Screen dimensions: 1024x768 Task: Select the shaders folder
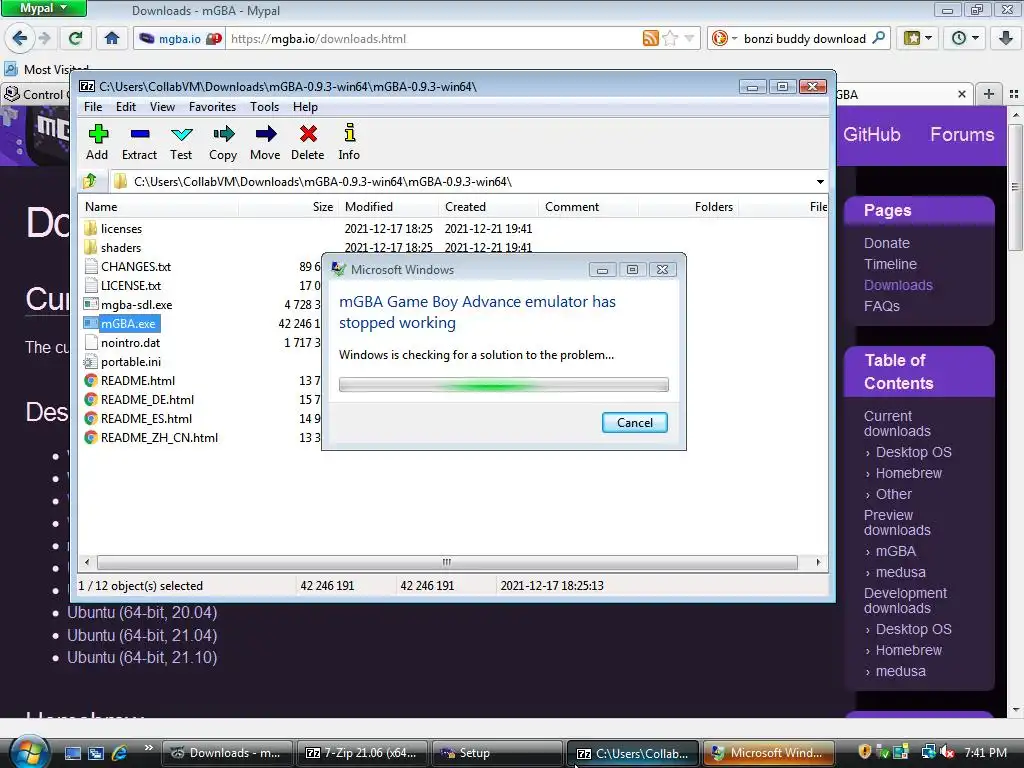[121, 248]
